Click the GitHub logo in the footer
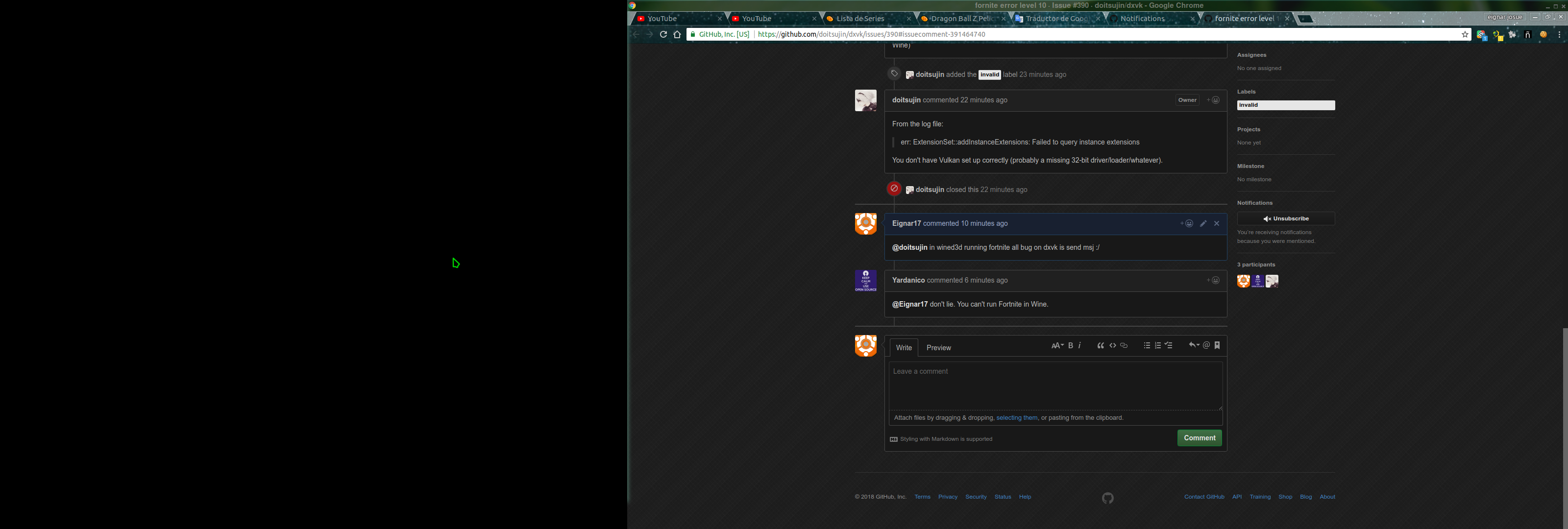Image resolution: width=1568 pixels, height=529 pixels. (x=1108, y=498)
